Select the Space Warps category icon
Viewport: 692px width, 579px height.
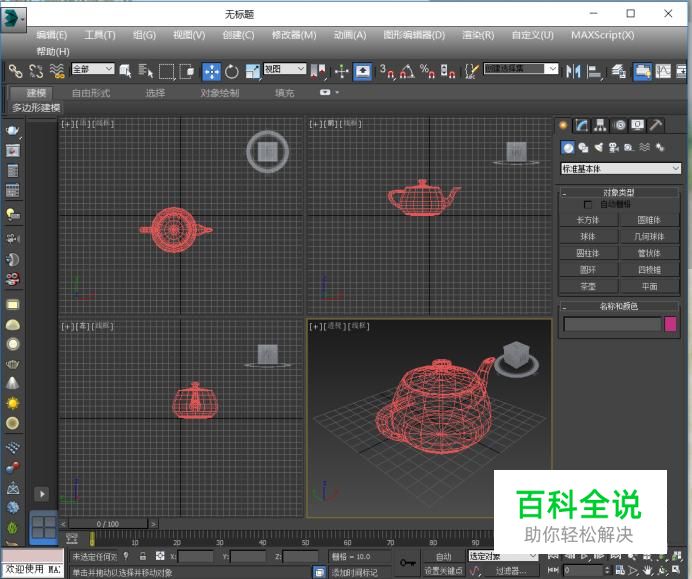point(644,147)
